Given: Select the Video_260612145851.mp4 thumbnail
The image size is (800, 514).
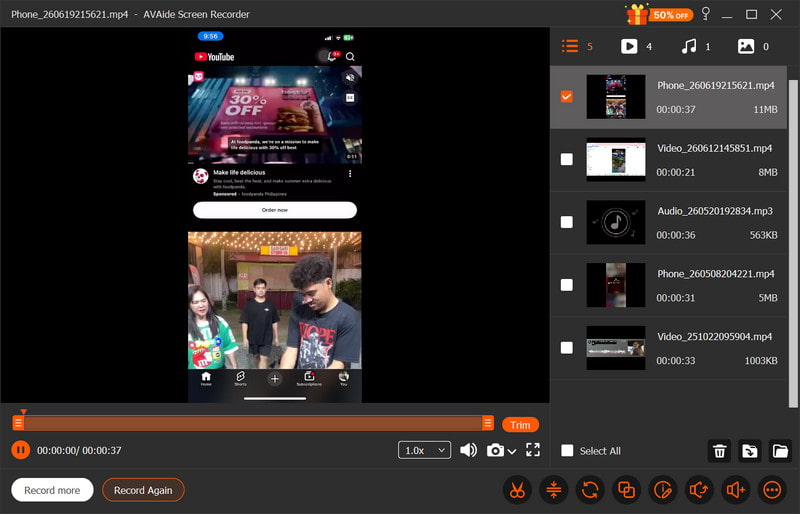Looking at the screenshot, I should click(616, 159).
